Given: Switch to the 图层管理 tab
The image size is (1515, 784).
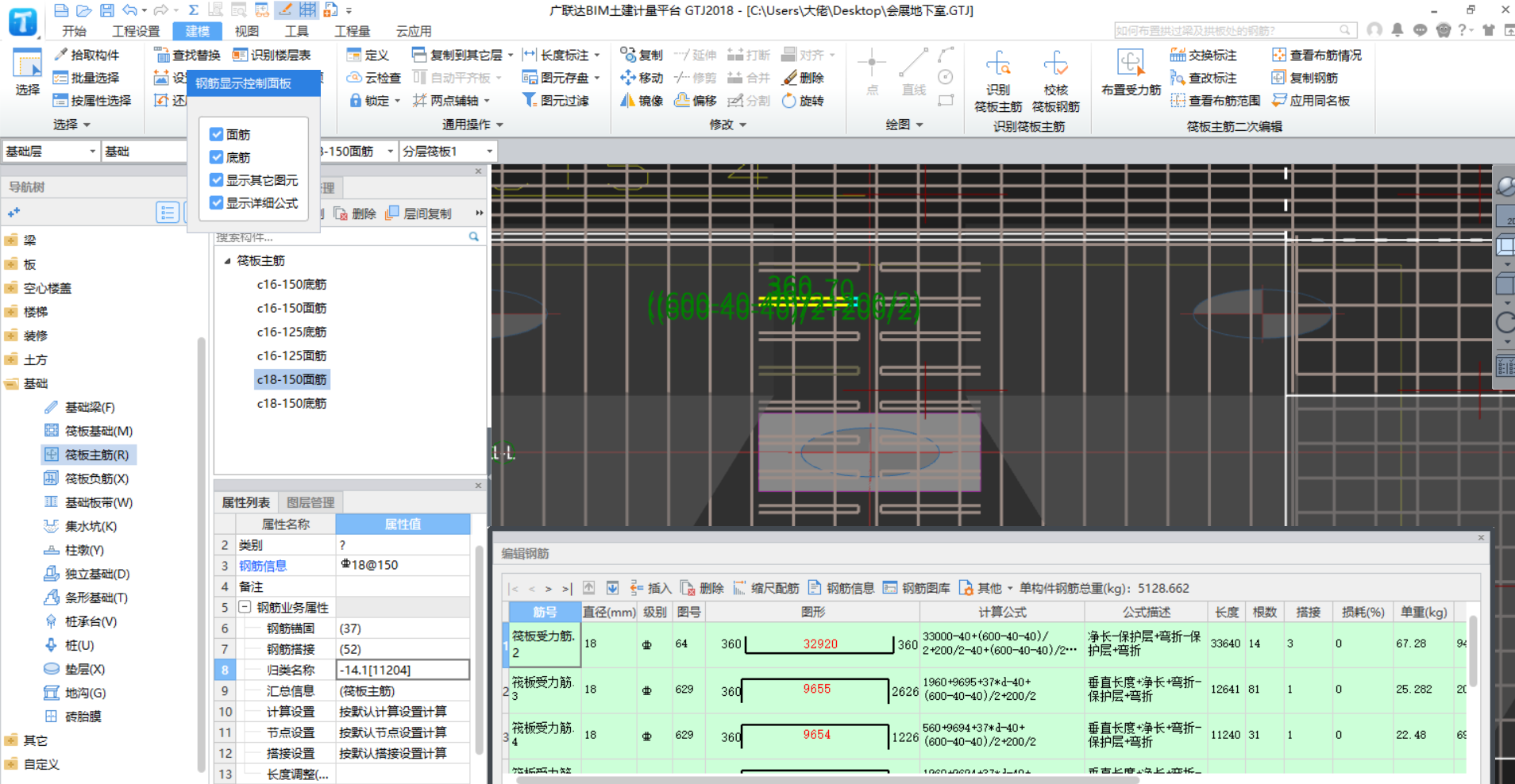Looking at the screenshot, I should point(310,502).
